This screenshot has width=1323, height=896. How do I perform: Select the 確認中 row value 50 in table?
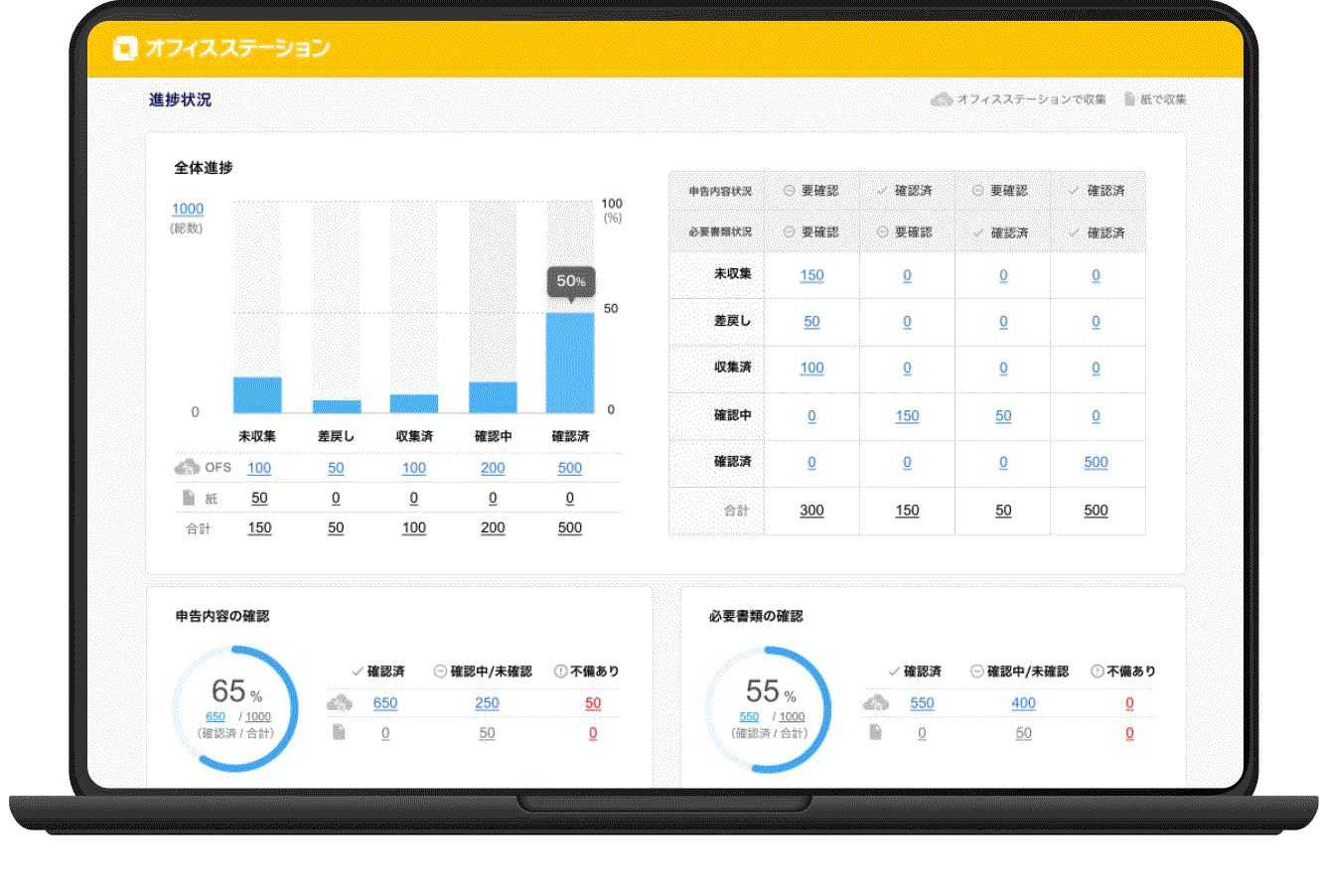point(1003,416)
